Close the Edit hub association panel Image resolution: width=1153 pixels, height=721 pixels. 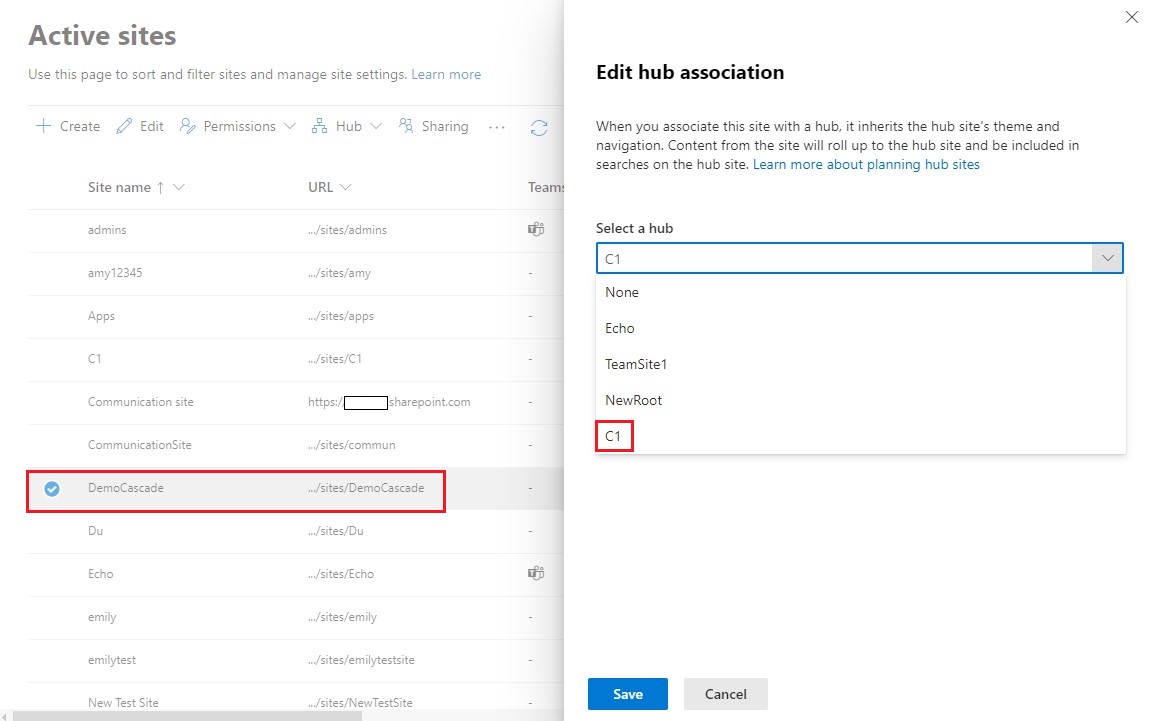(1132, 17)
